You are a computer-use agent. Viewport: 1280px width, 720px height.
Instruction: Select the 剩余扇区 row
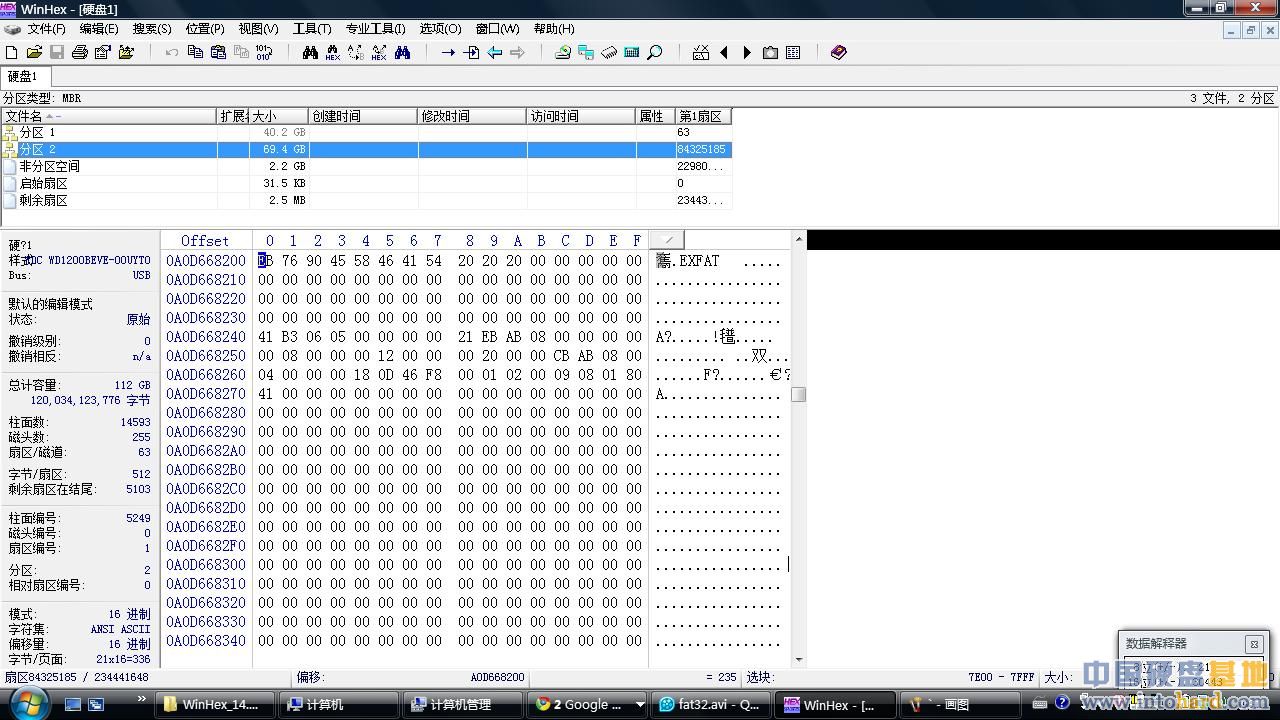click(x=367, y=200)
